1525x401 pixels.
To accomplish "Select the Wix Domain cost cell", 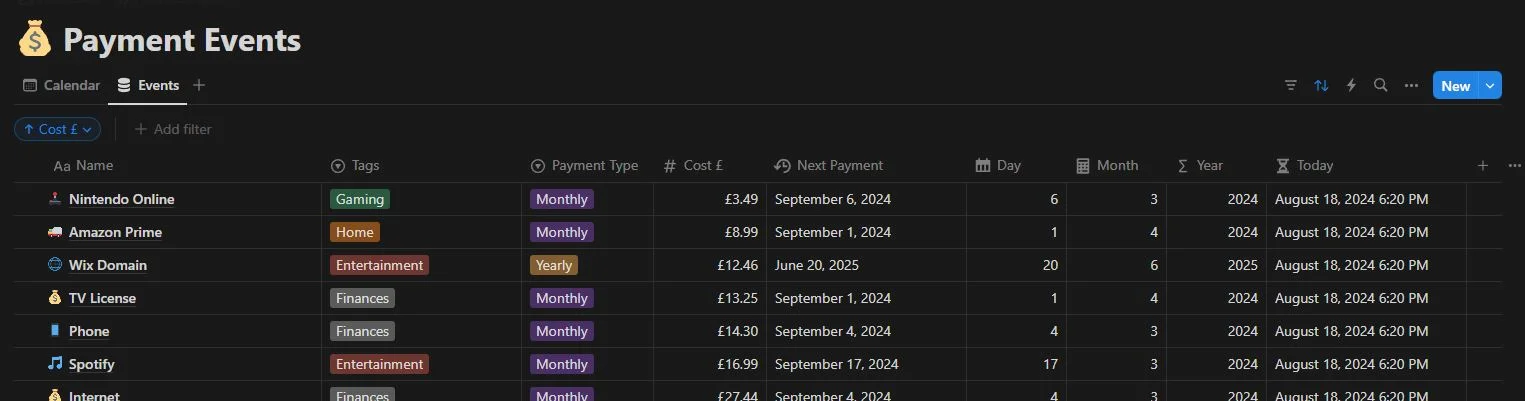I will (x=710, y=265).
